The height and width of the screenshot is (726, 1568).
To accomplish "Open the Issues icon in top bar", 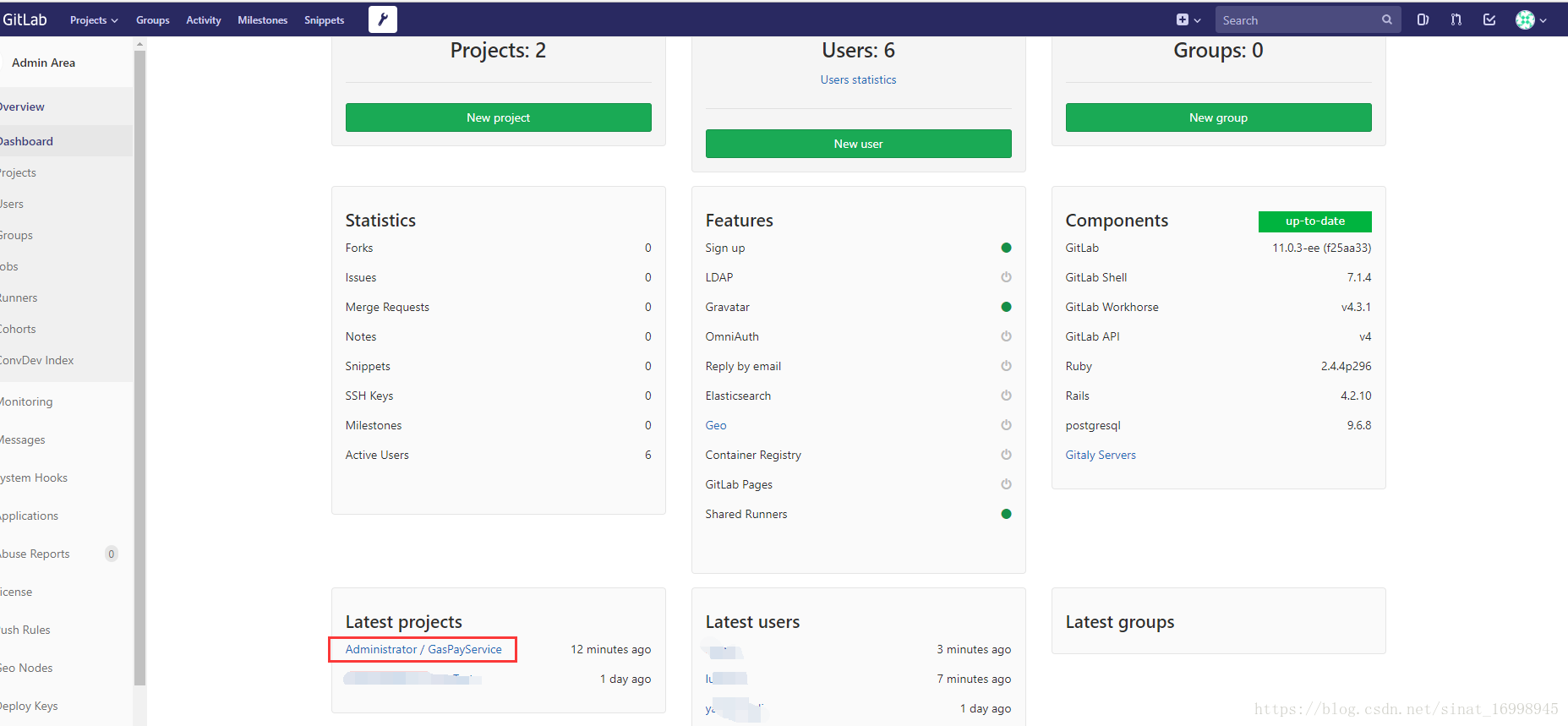I will (x=1423, y=19).
